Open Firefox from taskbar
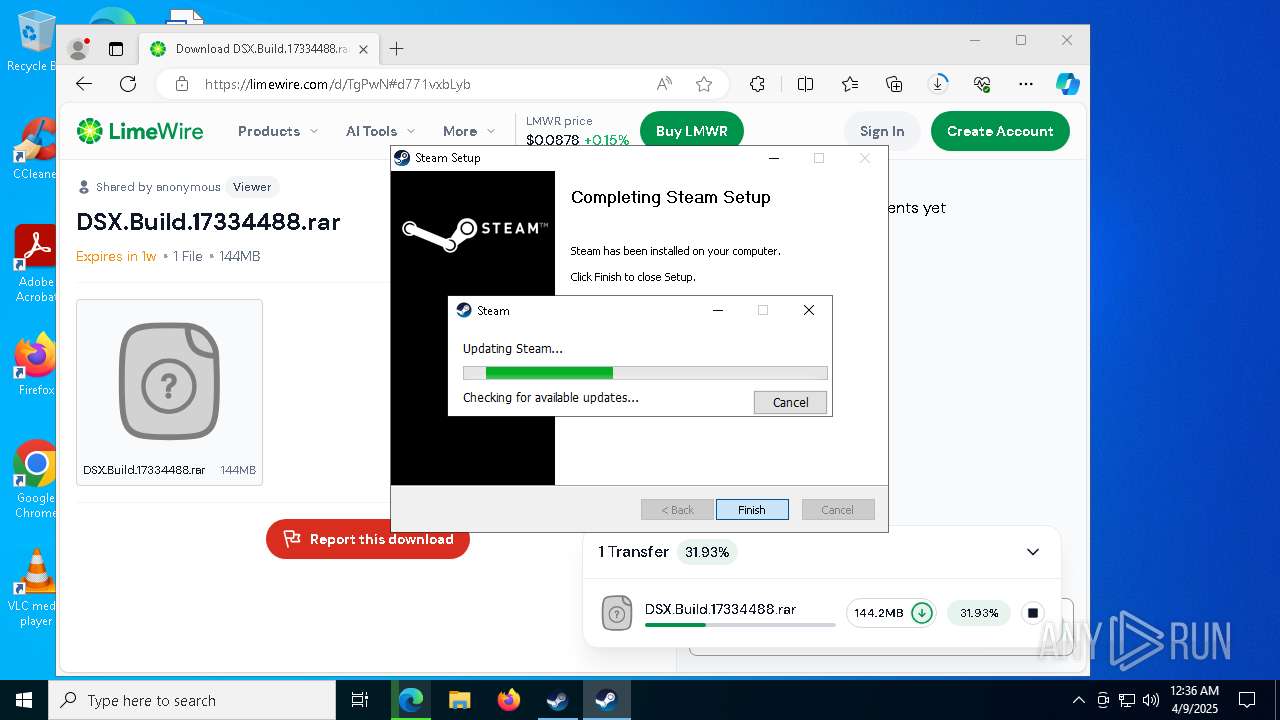1280x720 pixels. [x=509, y=700]
